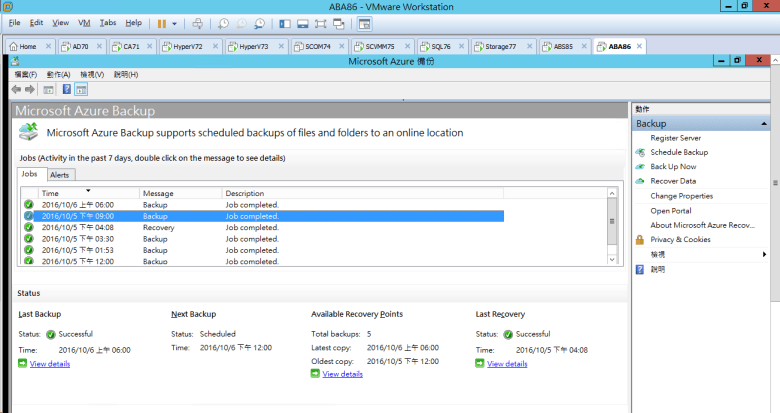
Task: Expand the 檢視 submenu arrow in actions
Action: pos(764,255)
